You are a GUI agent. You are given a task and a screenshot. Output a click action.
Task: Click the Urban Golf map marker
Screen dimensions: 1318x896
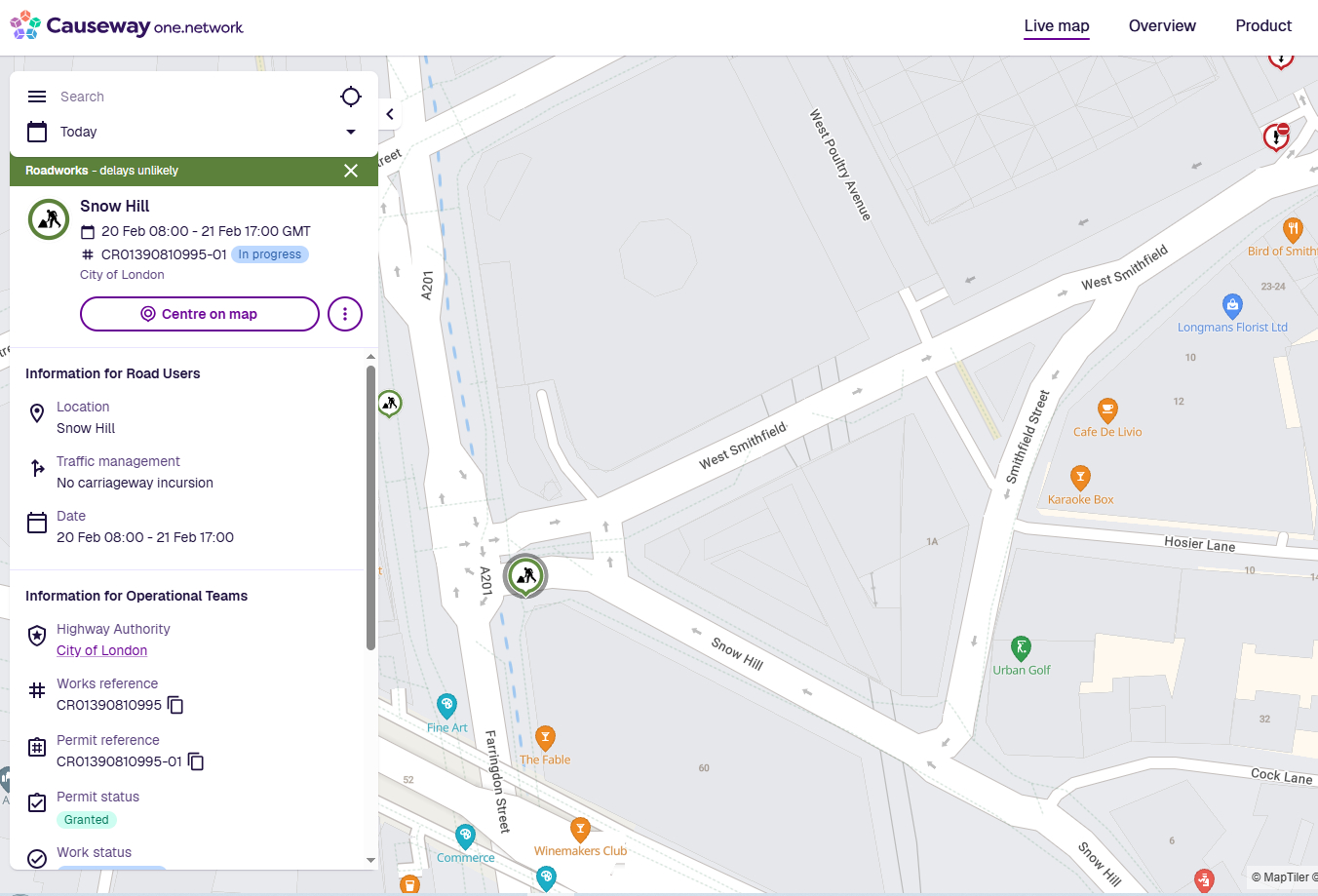coord(1021,648)
